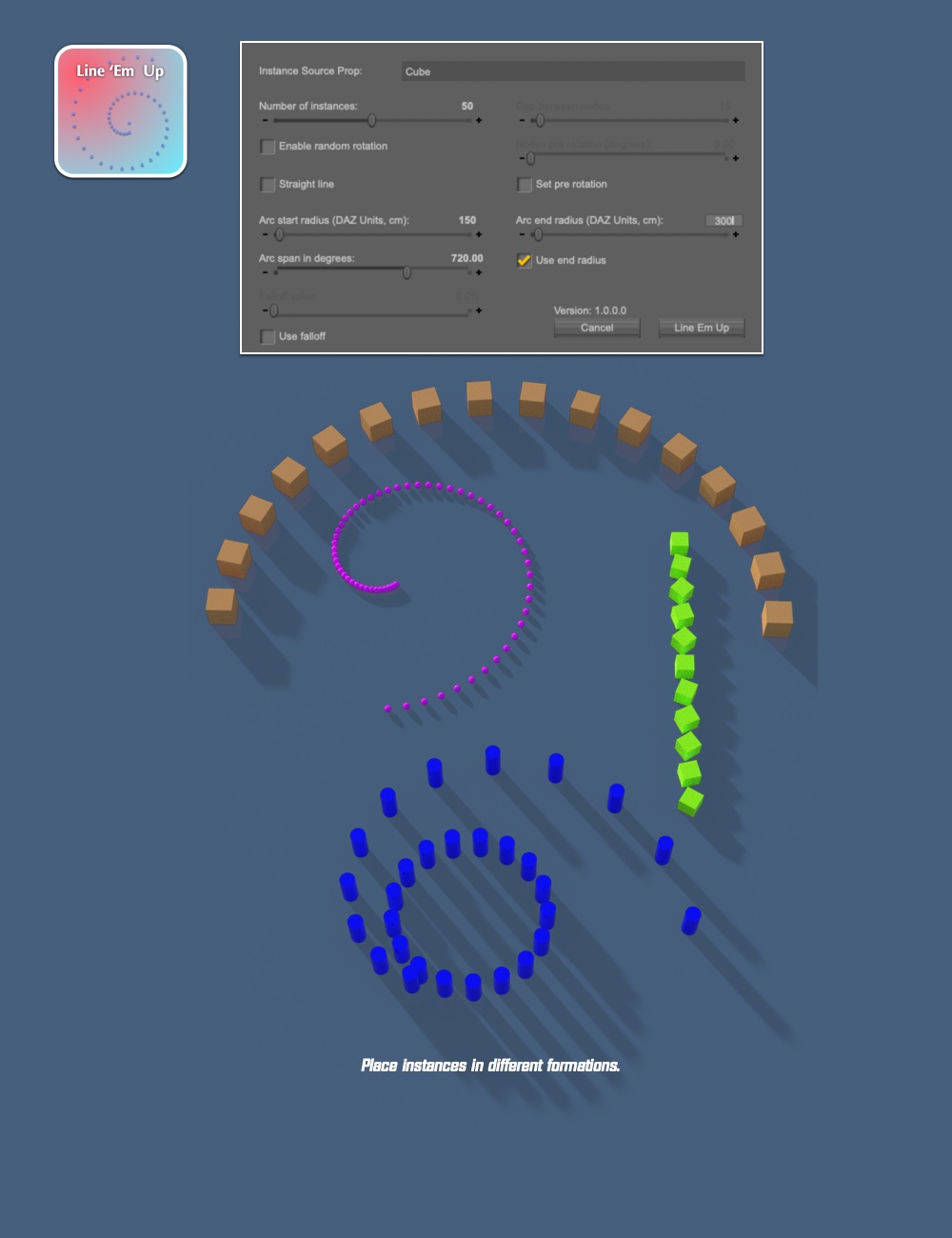Click the Arc start radius slider handle

279,234
